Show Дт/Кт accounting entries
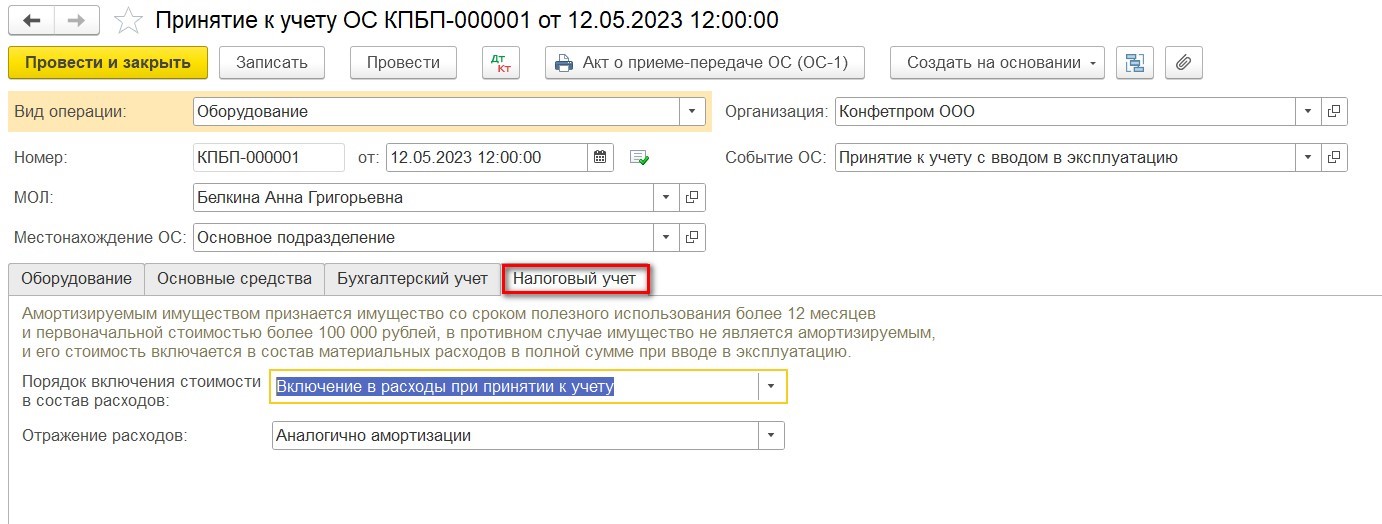 click(500, 62)
